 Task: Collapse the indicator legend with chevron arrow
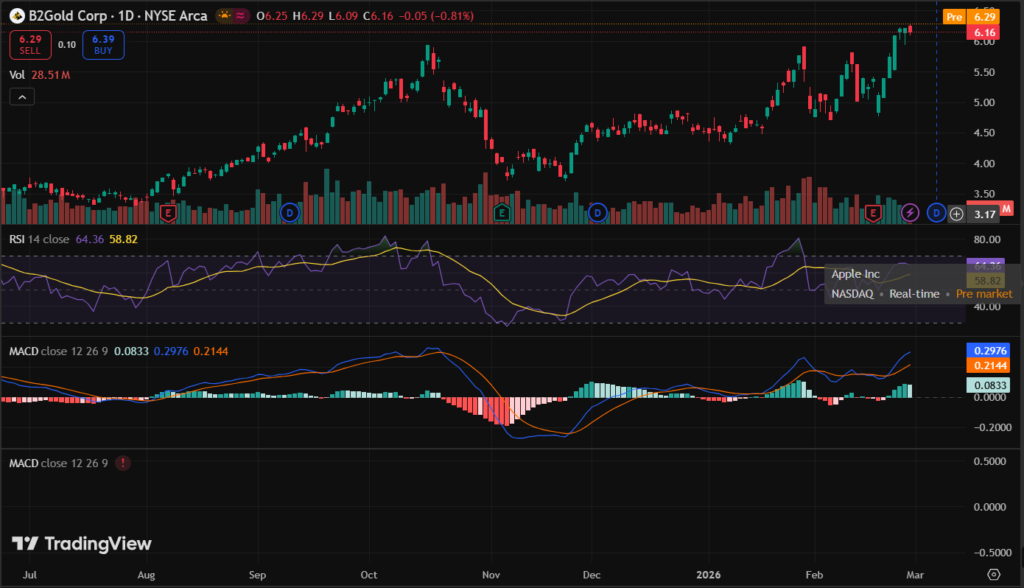click(22, 96)
